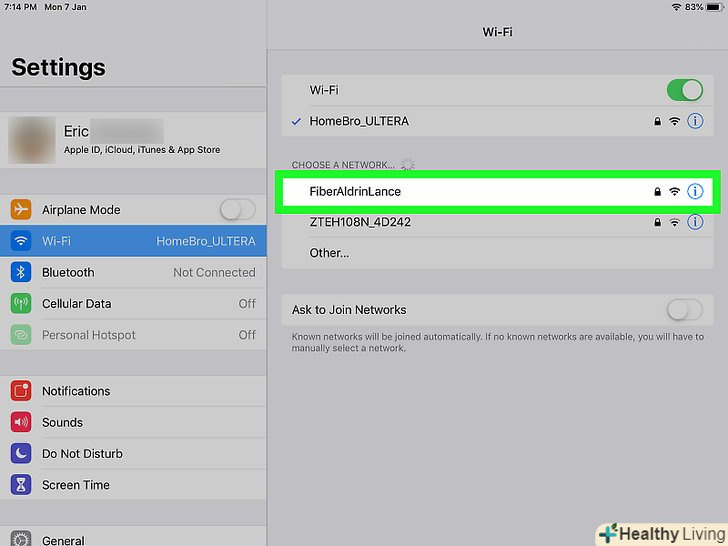Click signal strength icon for HomeBro_ULTERA
This screenshot has width=728, height=546.
674,121
